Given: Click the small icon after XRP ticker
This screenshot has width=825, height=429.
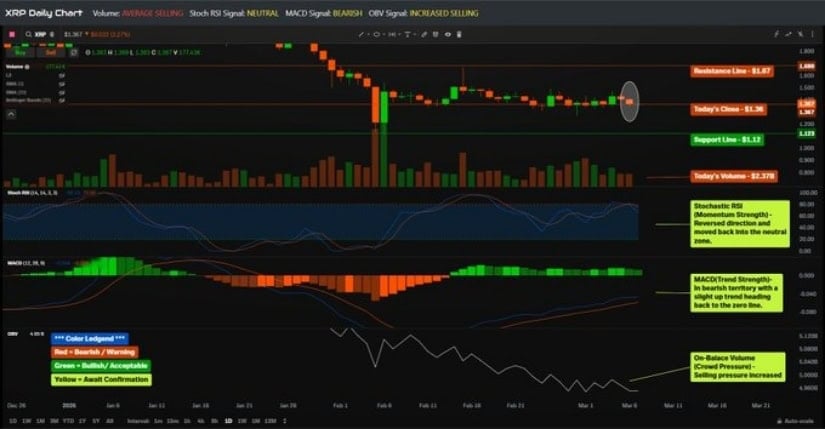Looking at the screenshot, I should click(54, 34).
